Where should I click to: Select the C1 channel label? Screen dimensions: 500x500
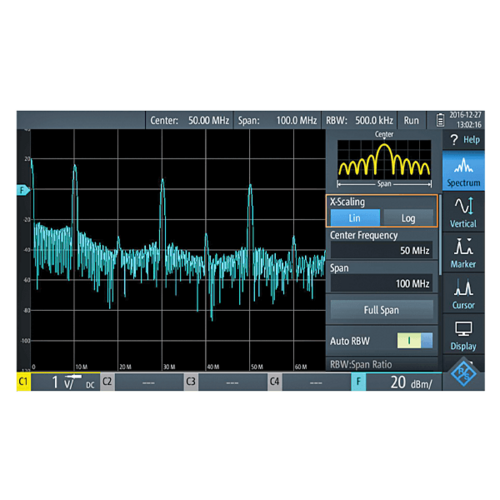point(24,382)
